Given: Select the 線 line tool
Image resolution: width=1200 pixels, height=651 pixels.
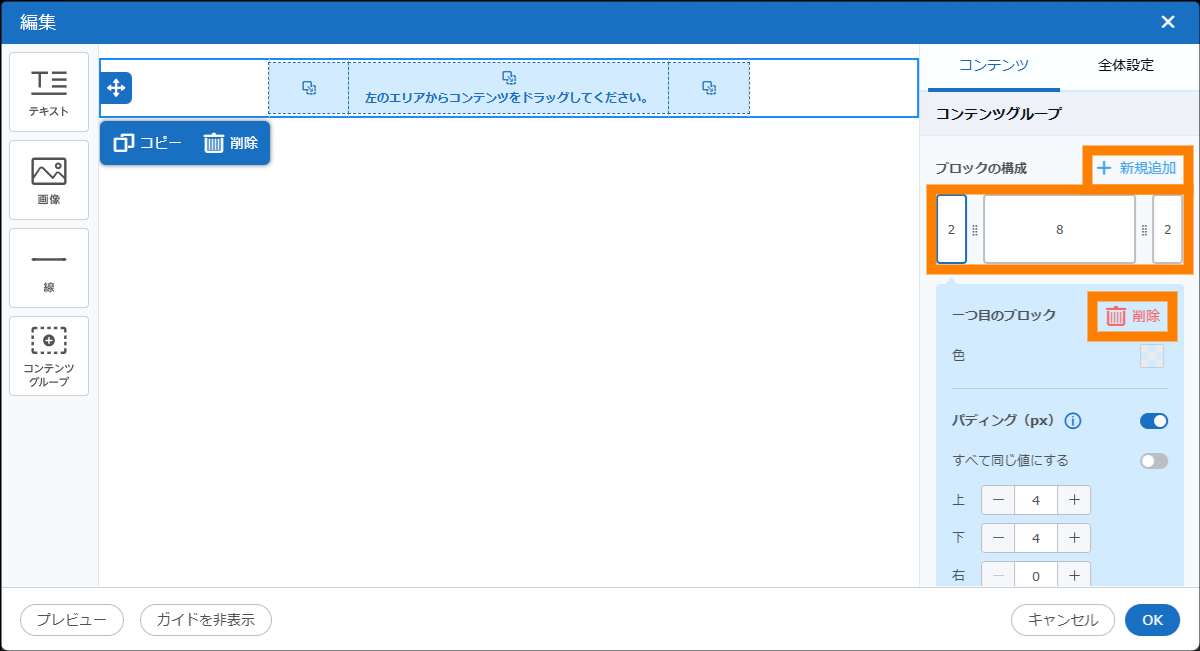Looking at the screenshot, I should coord(49,268).
